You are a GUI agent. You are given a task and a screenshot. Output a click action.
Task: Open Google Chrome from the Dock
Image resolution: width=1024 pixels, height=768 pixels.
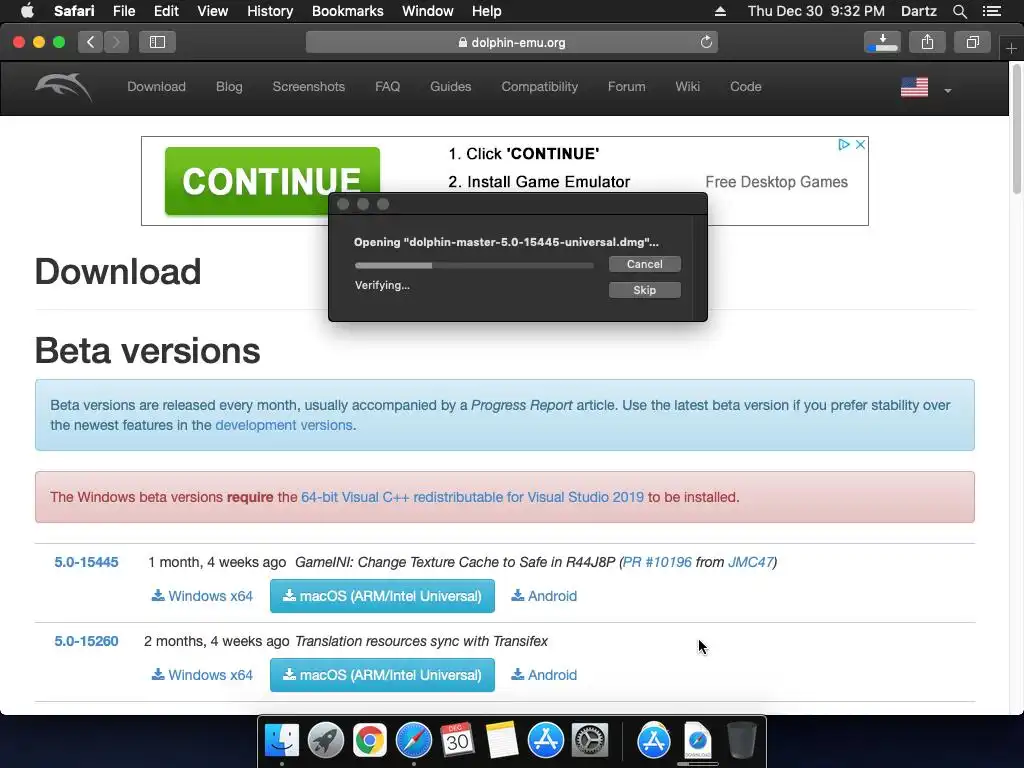point(370,741)
